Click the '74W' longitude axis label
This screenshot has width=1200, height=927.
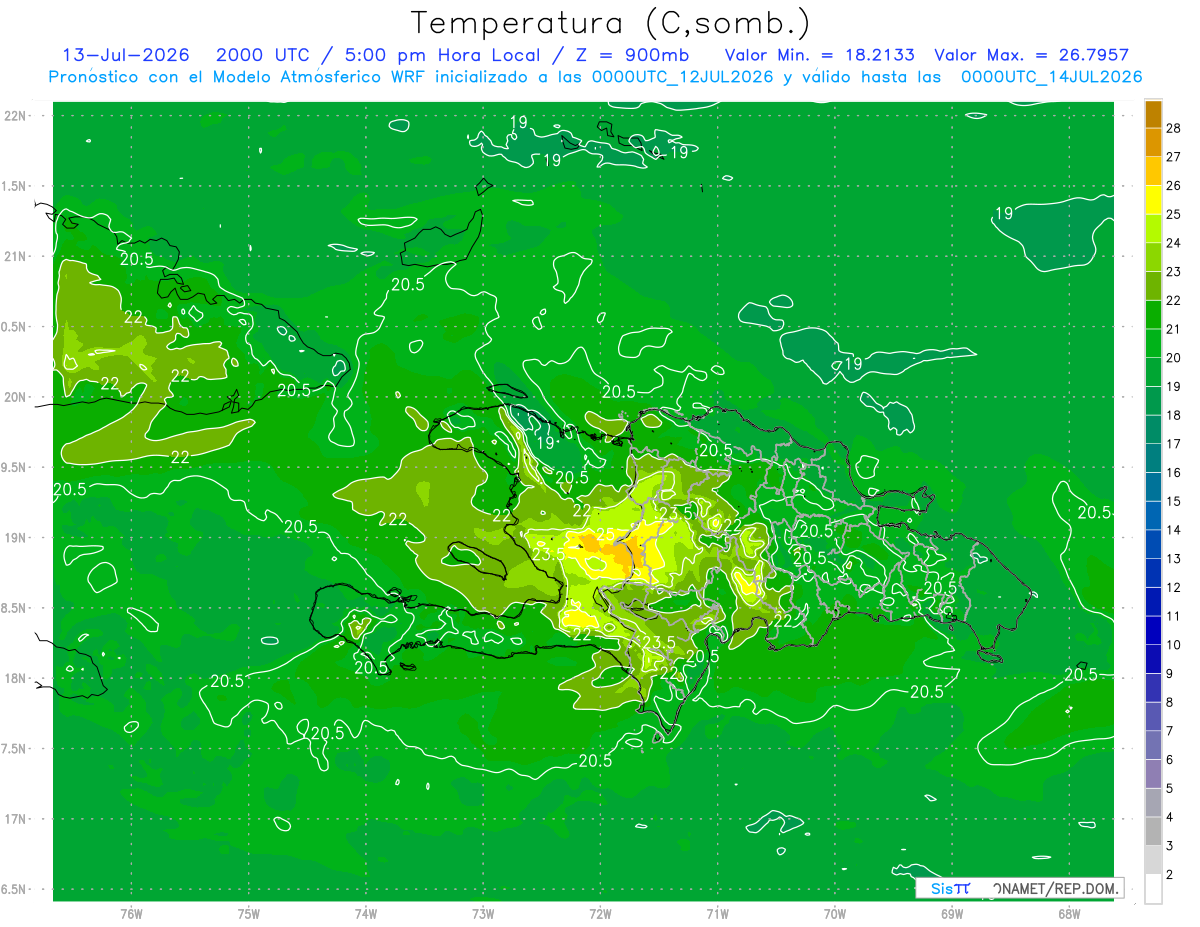(365, 914)
